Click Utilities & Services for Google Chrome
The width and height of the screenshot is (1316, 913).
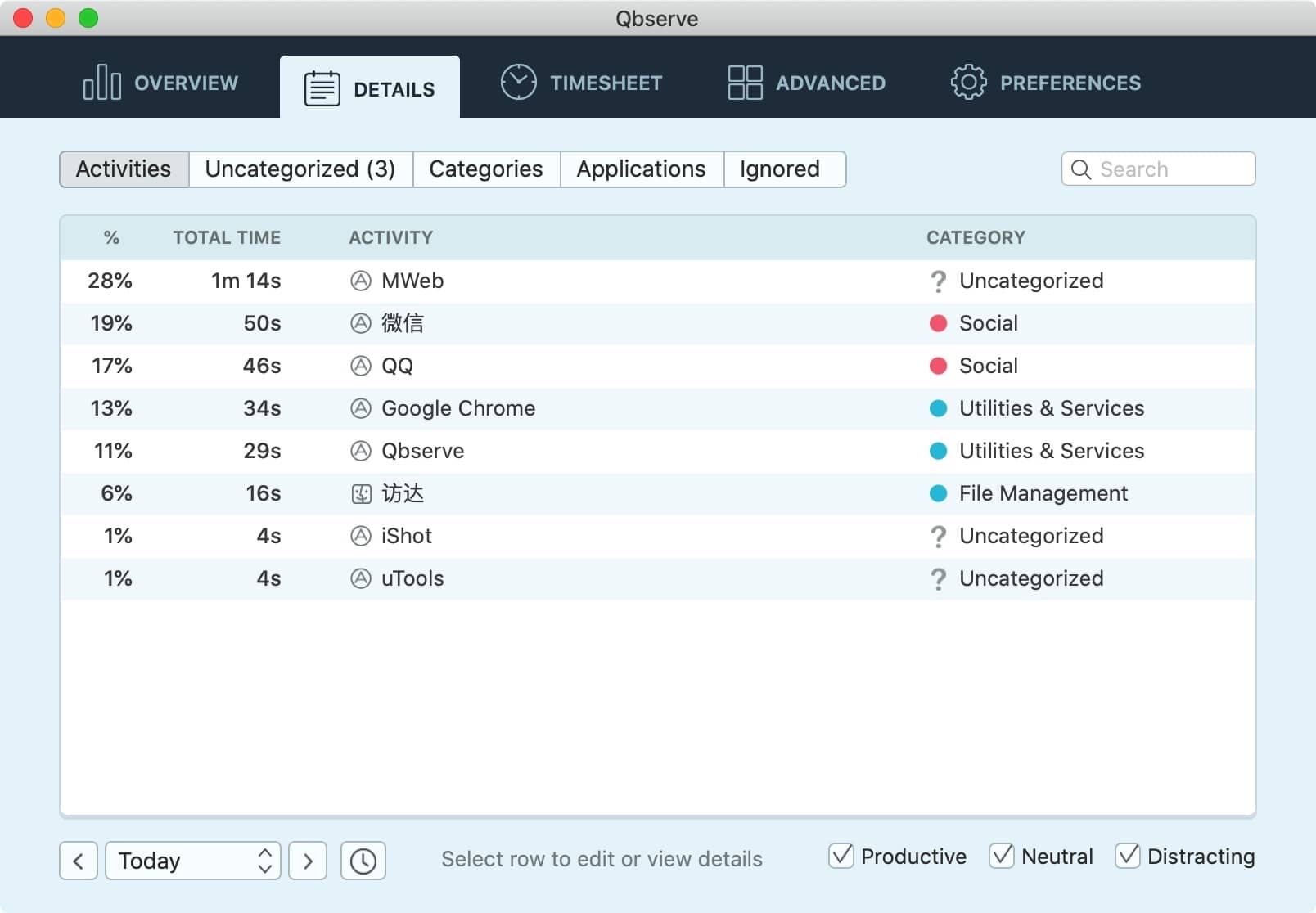[1052, 408]
